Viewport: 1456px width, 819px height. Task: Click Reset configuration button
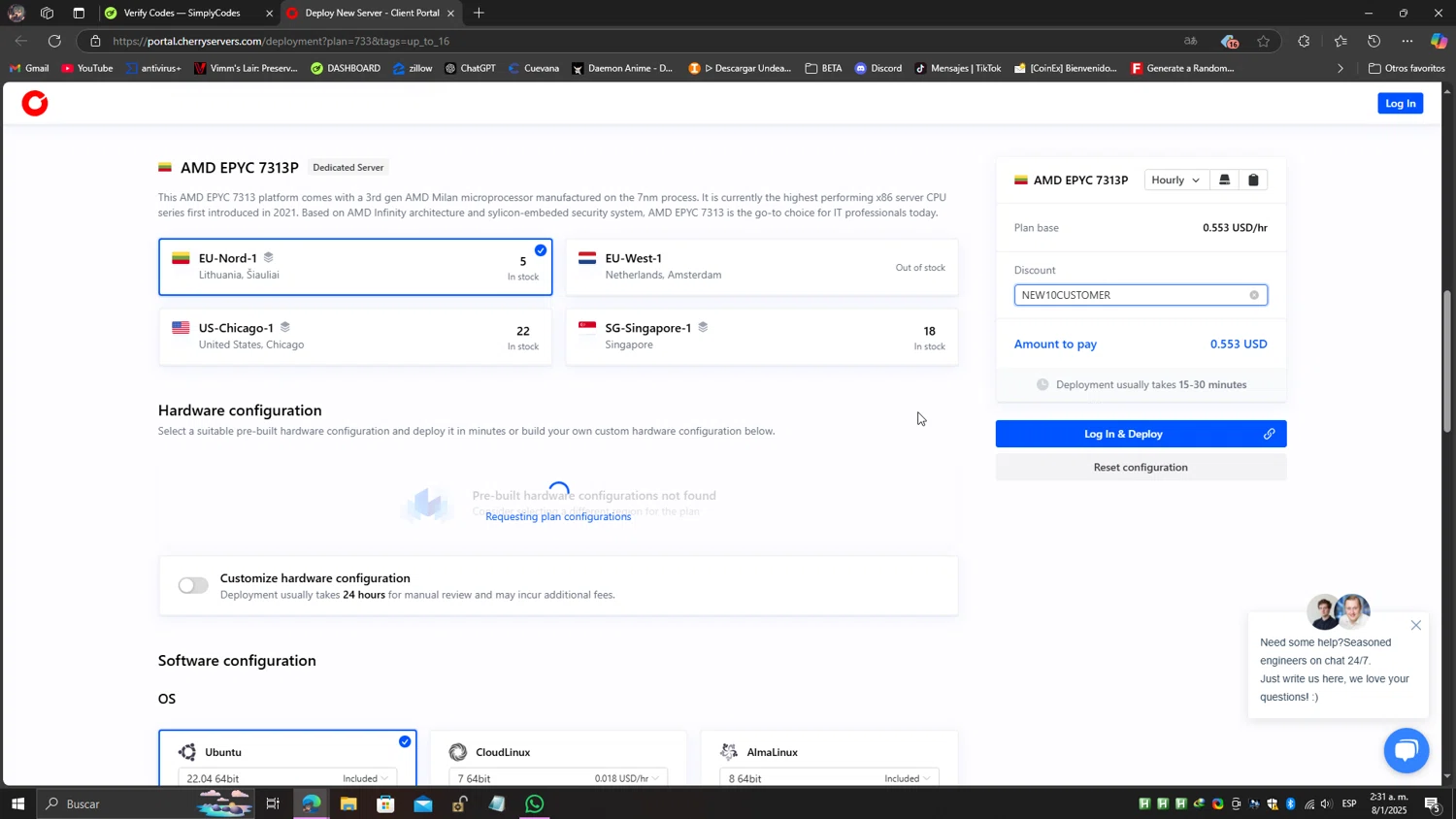click(1141, 468)
